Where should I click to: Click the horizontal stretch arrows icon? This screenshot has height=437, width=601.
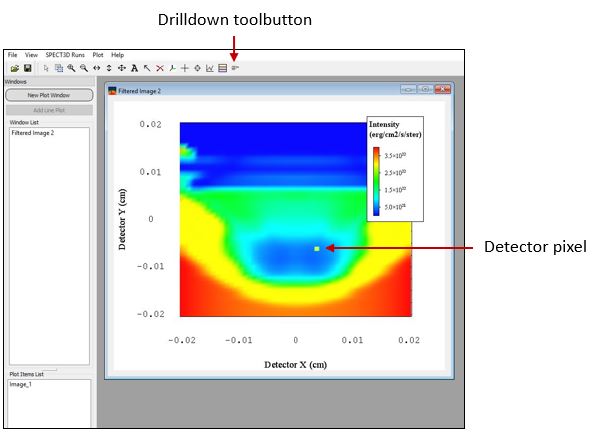coord(95,68)
